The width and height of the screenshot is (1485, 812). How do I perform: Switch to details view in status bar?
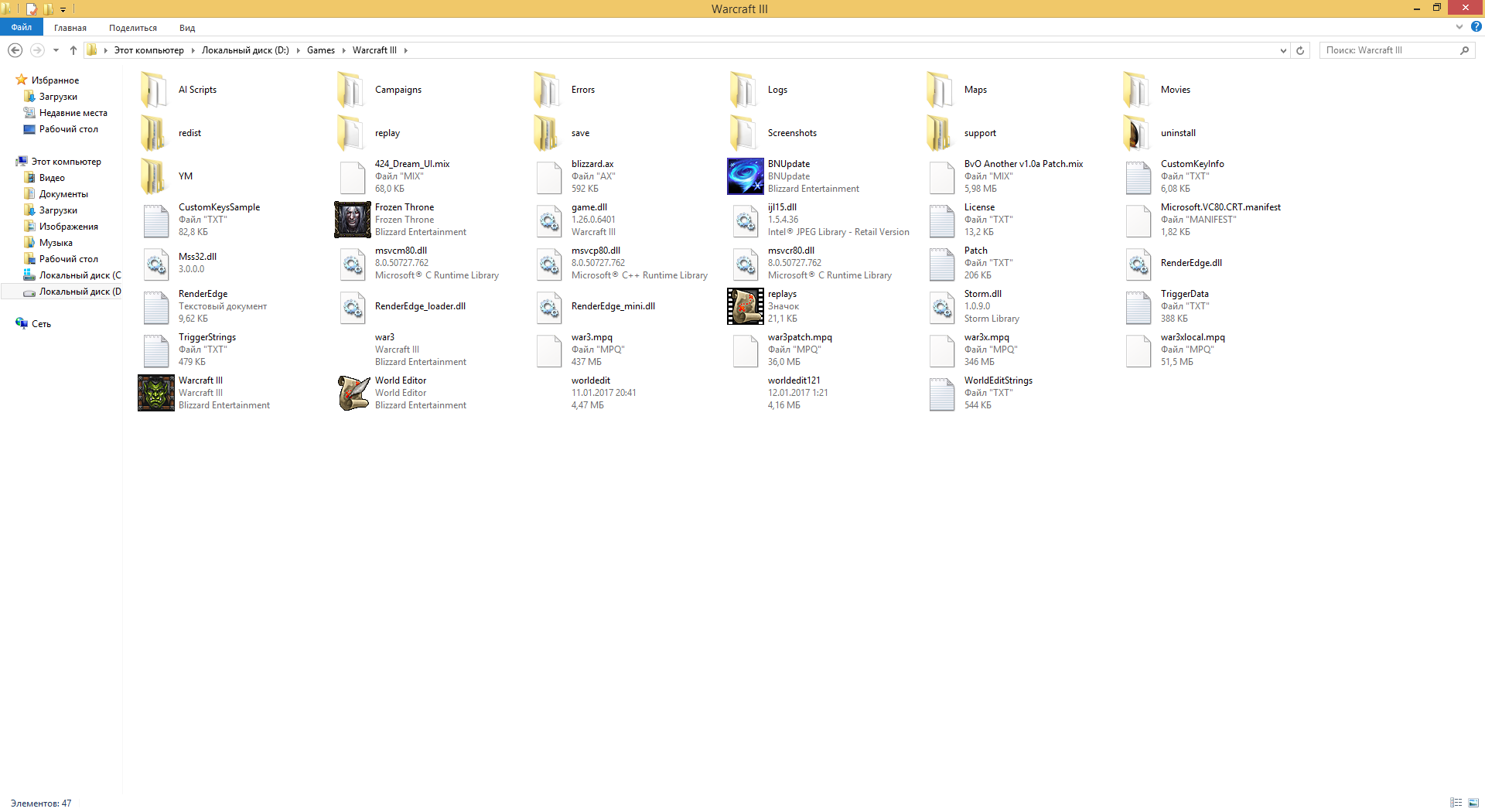(1456, 803)
